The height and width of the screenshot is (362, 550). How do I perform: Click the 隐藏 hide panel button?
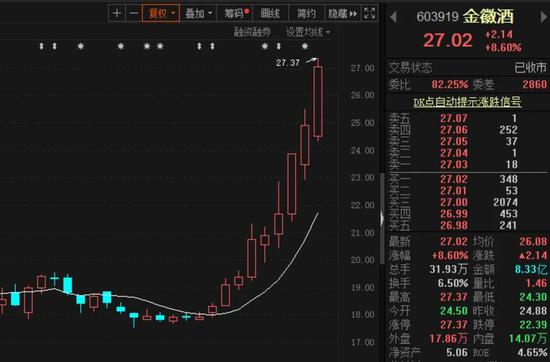click(342, 14)
